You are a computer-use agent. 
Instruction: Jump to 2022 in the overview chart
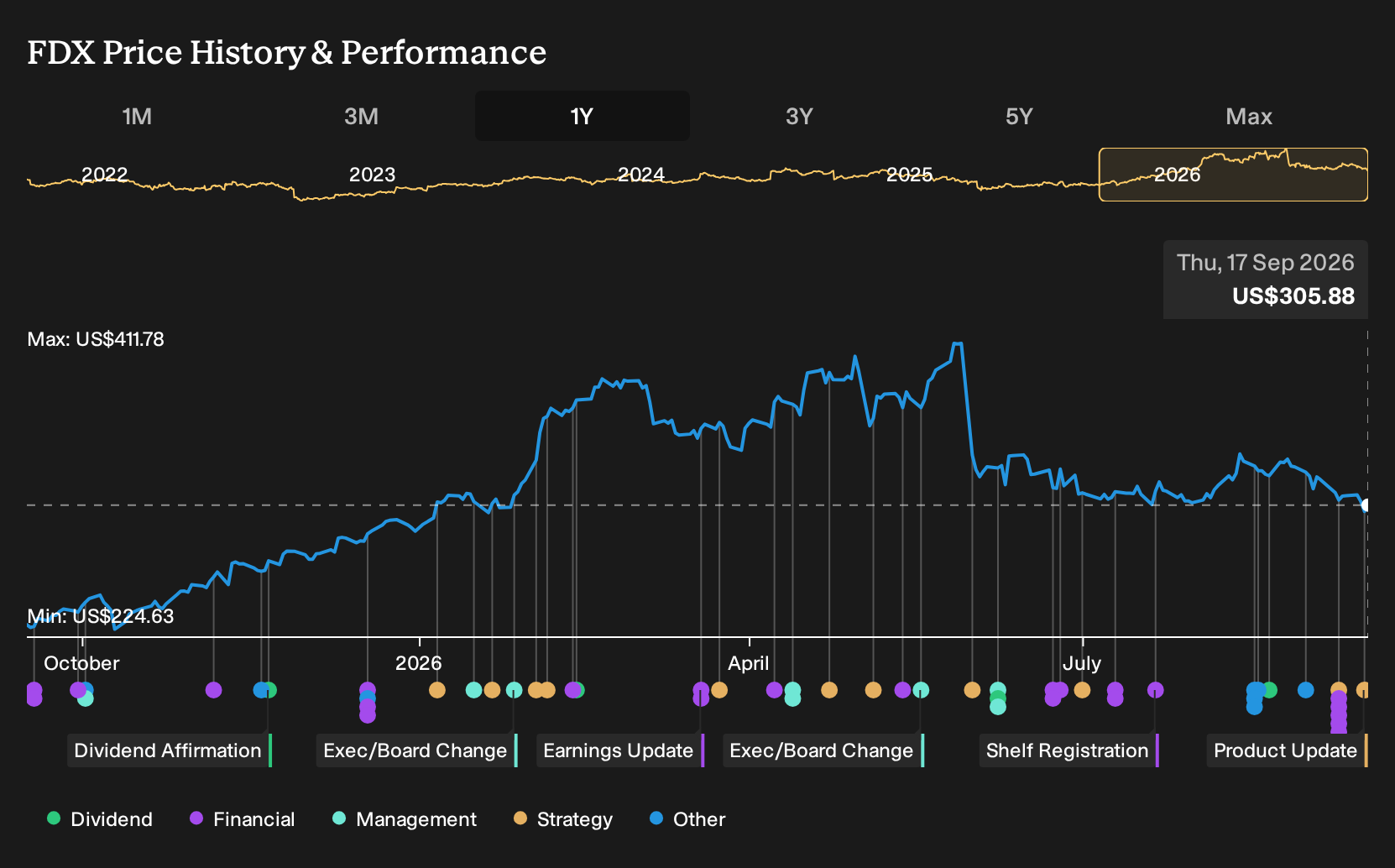tap(105, 175)
